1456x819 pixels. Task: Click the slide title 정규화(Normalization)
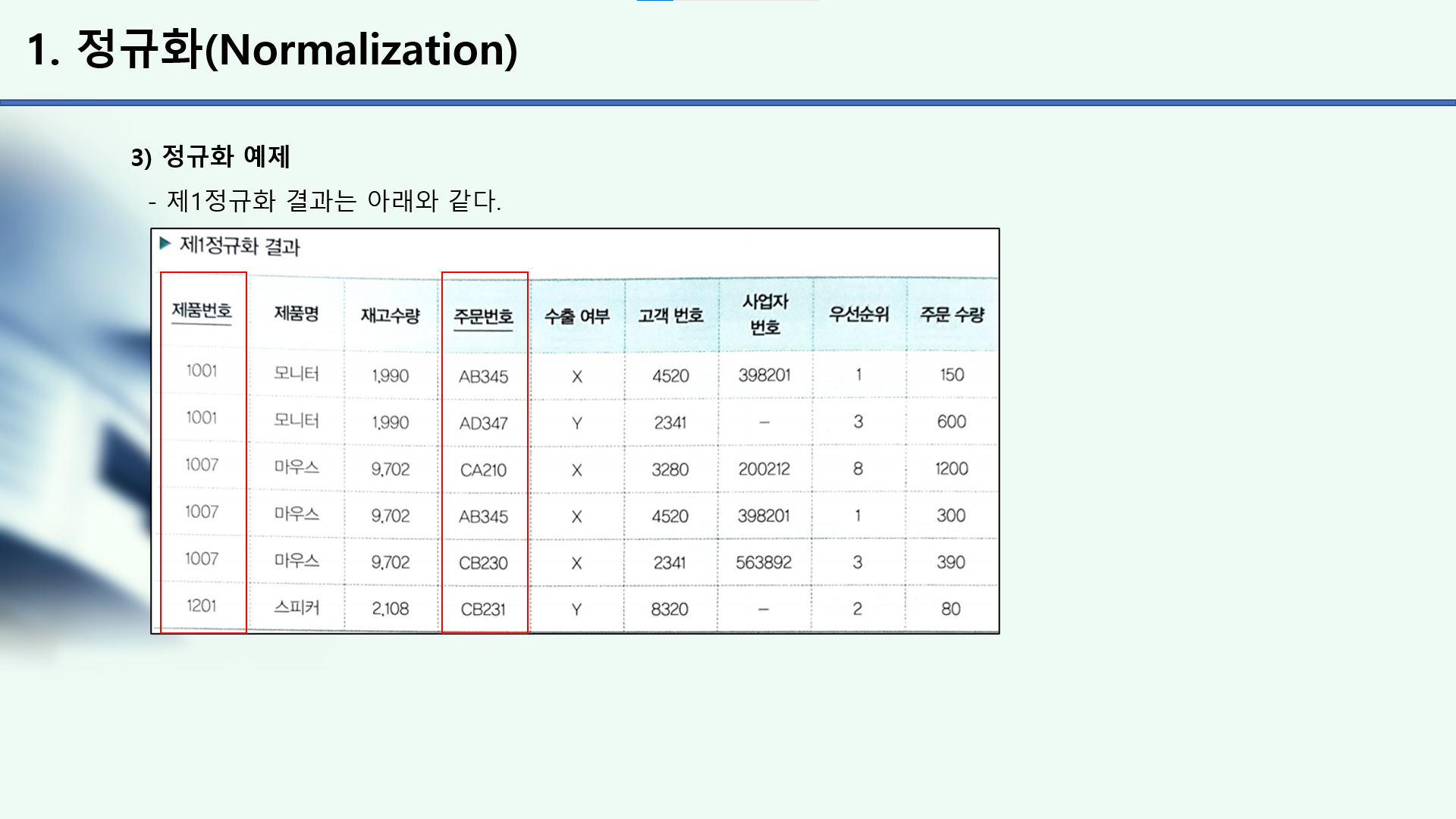(297, 50)
